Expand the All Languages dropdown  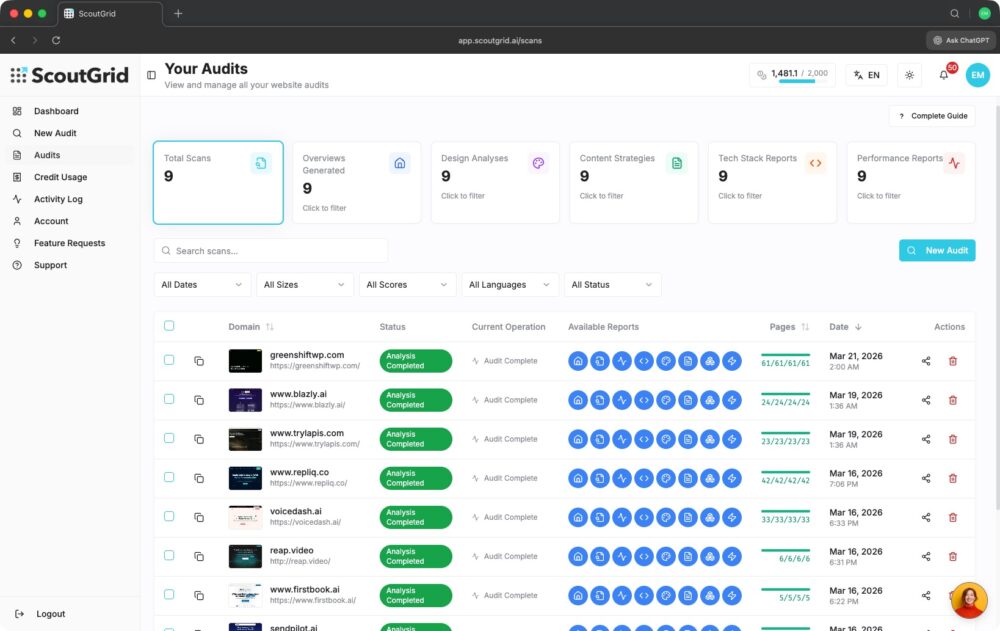click(509, 285)
